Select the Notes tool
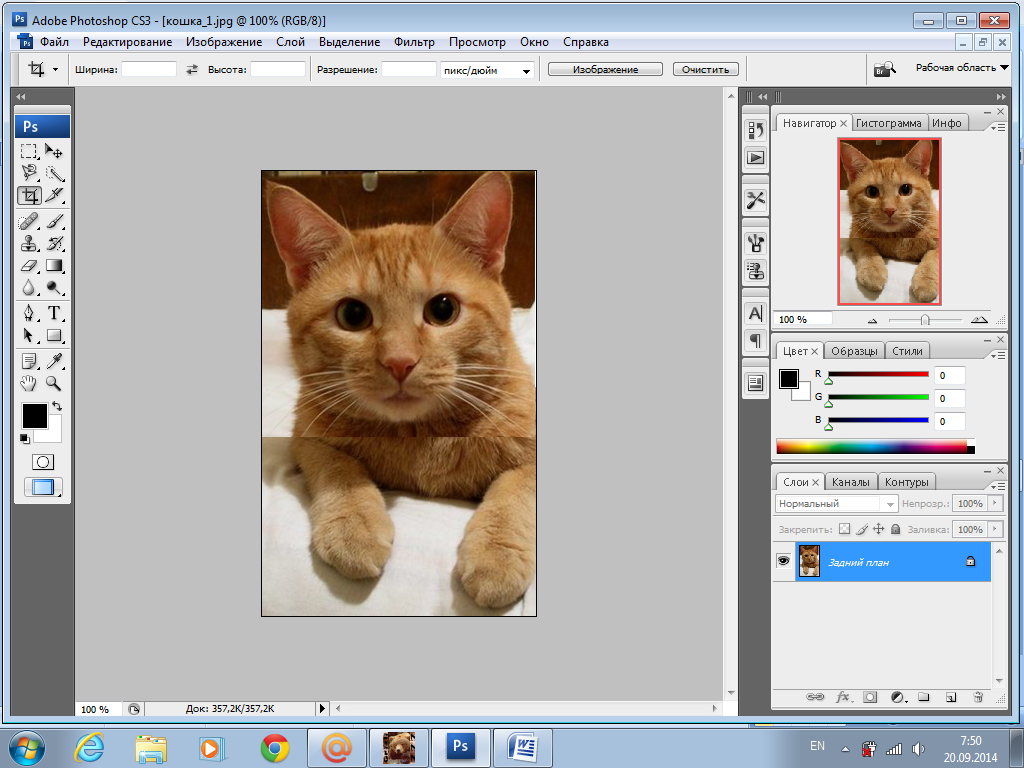 click(29, 361)
